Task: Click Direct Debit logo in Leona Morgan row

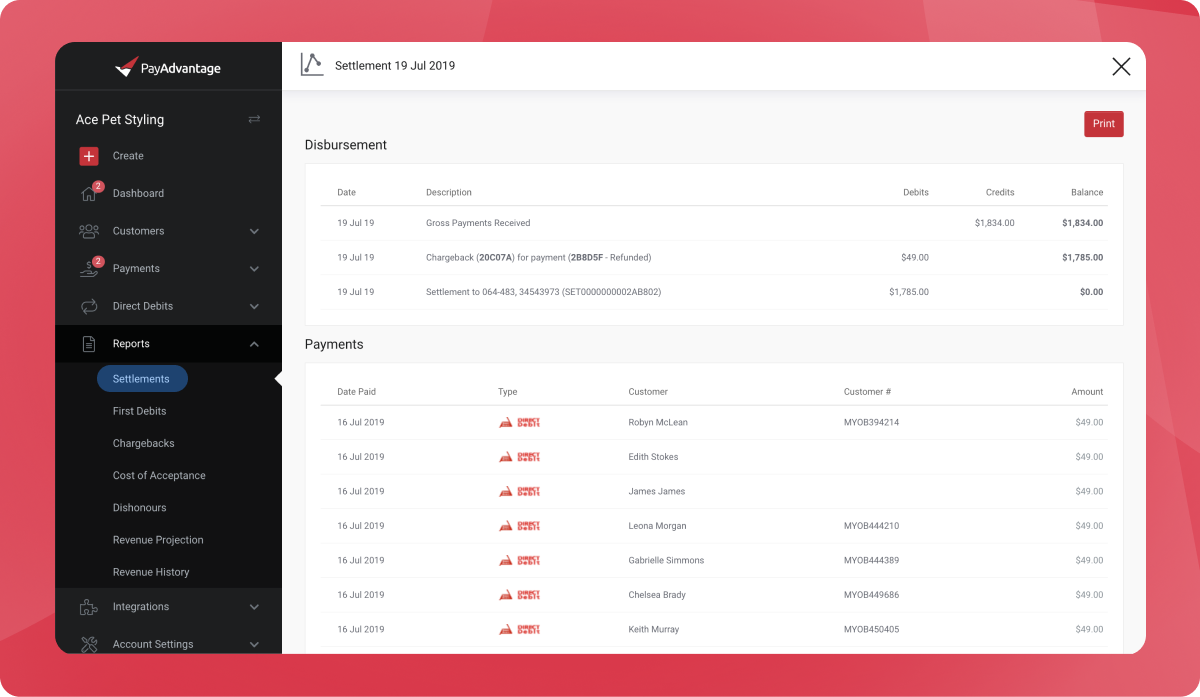Action: (519, 526)
